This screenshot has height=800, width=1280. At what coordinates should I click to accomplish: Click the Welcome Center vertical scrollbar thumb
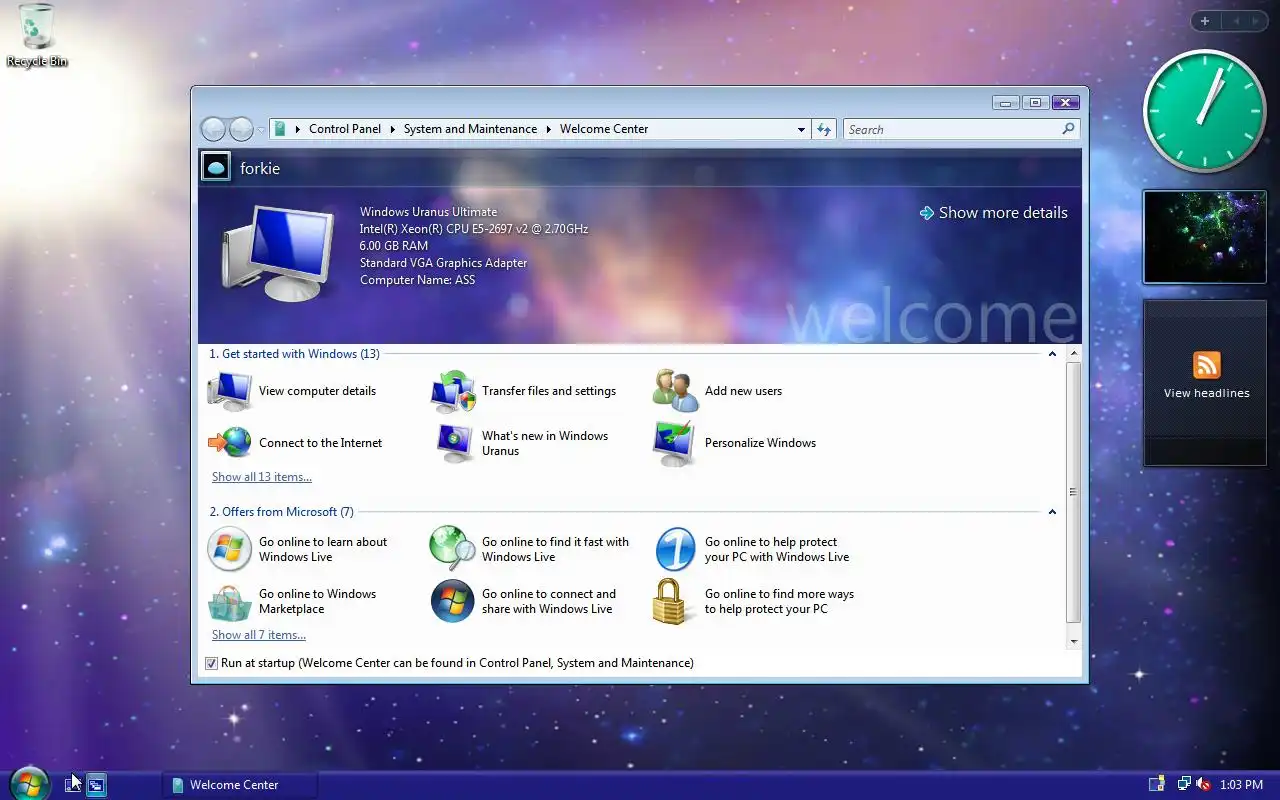click(x=1074, y=492)
